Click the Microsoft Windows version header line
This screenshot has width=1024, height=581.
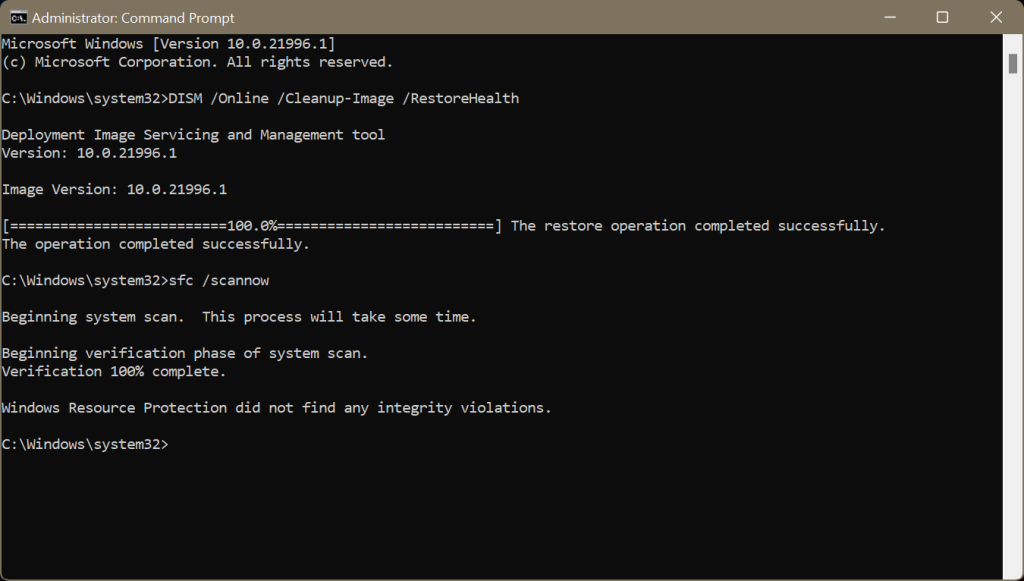tap(168, 44)
